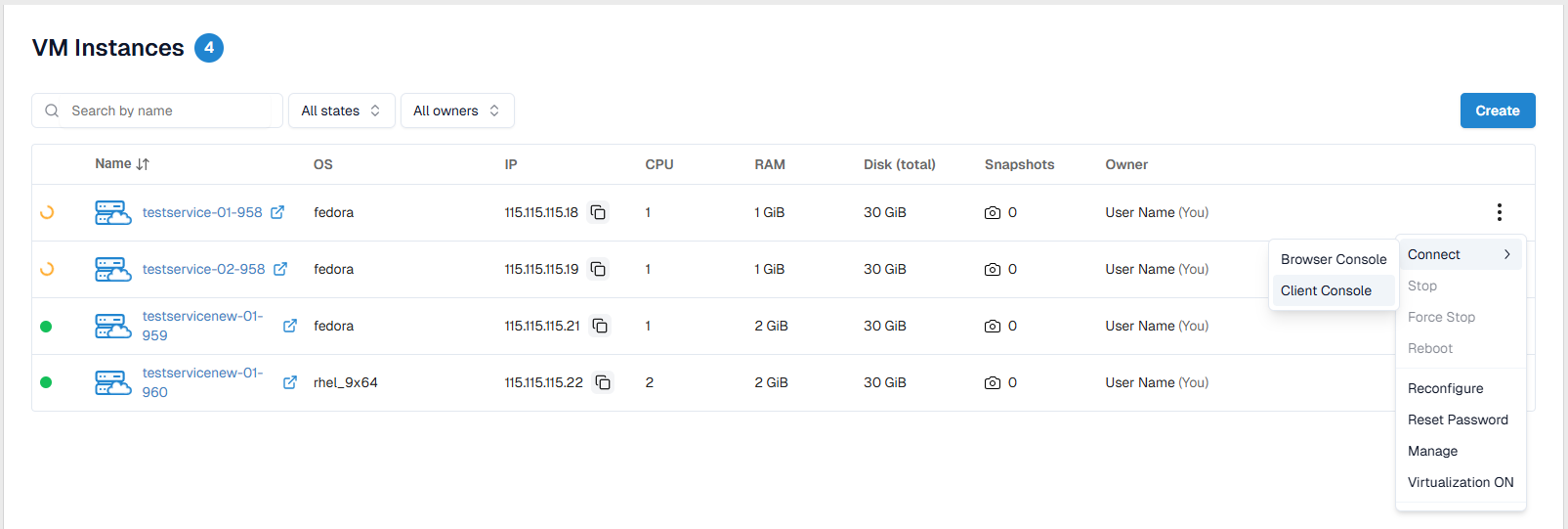Expand the All states filter dropdown
Screen dimensions: 1568x529
click(x=341, y=110)
